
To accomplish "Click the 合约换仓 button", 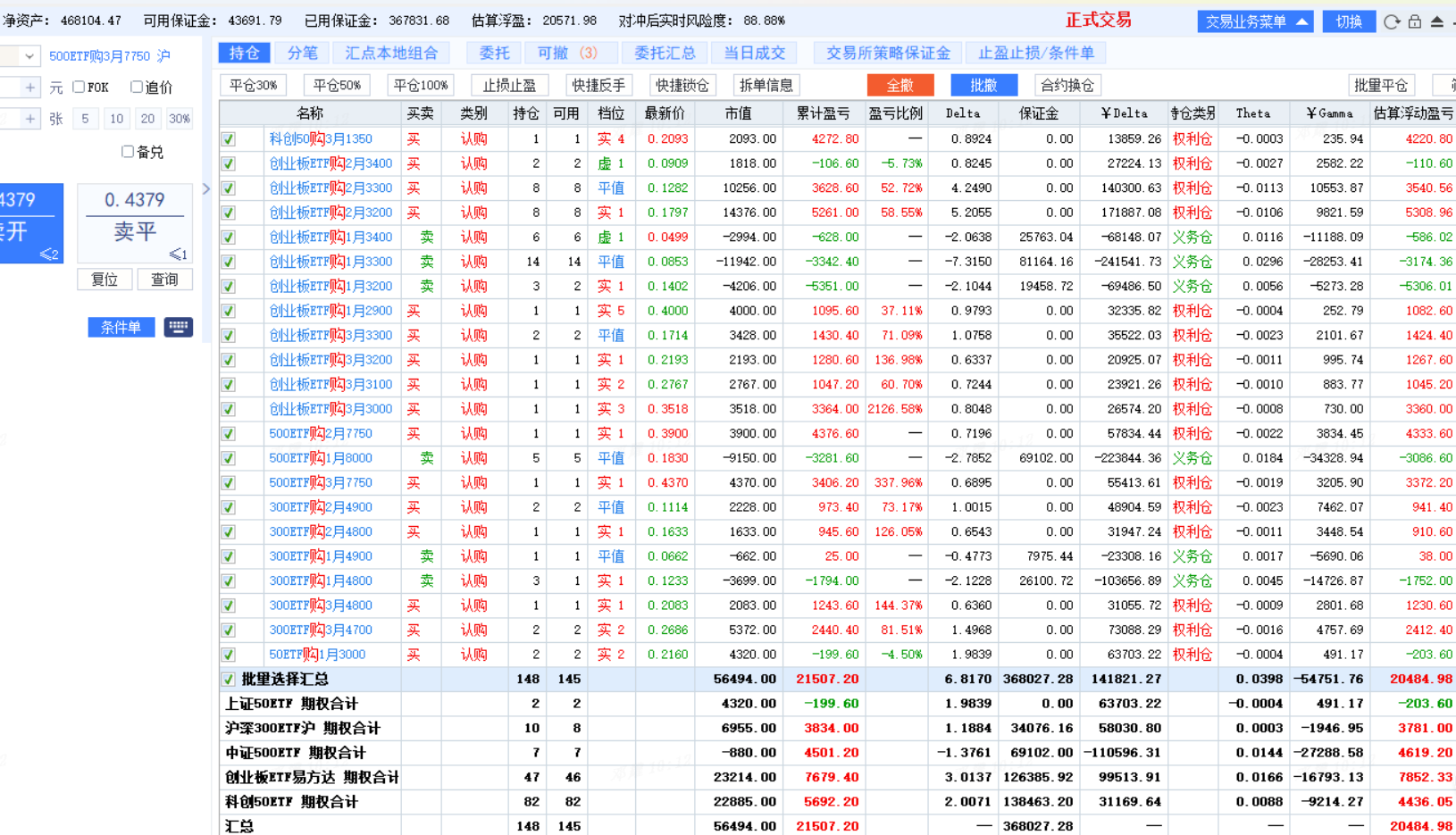I will click(1067, 86).
